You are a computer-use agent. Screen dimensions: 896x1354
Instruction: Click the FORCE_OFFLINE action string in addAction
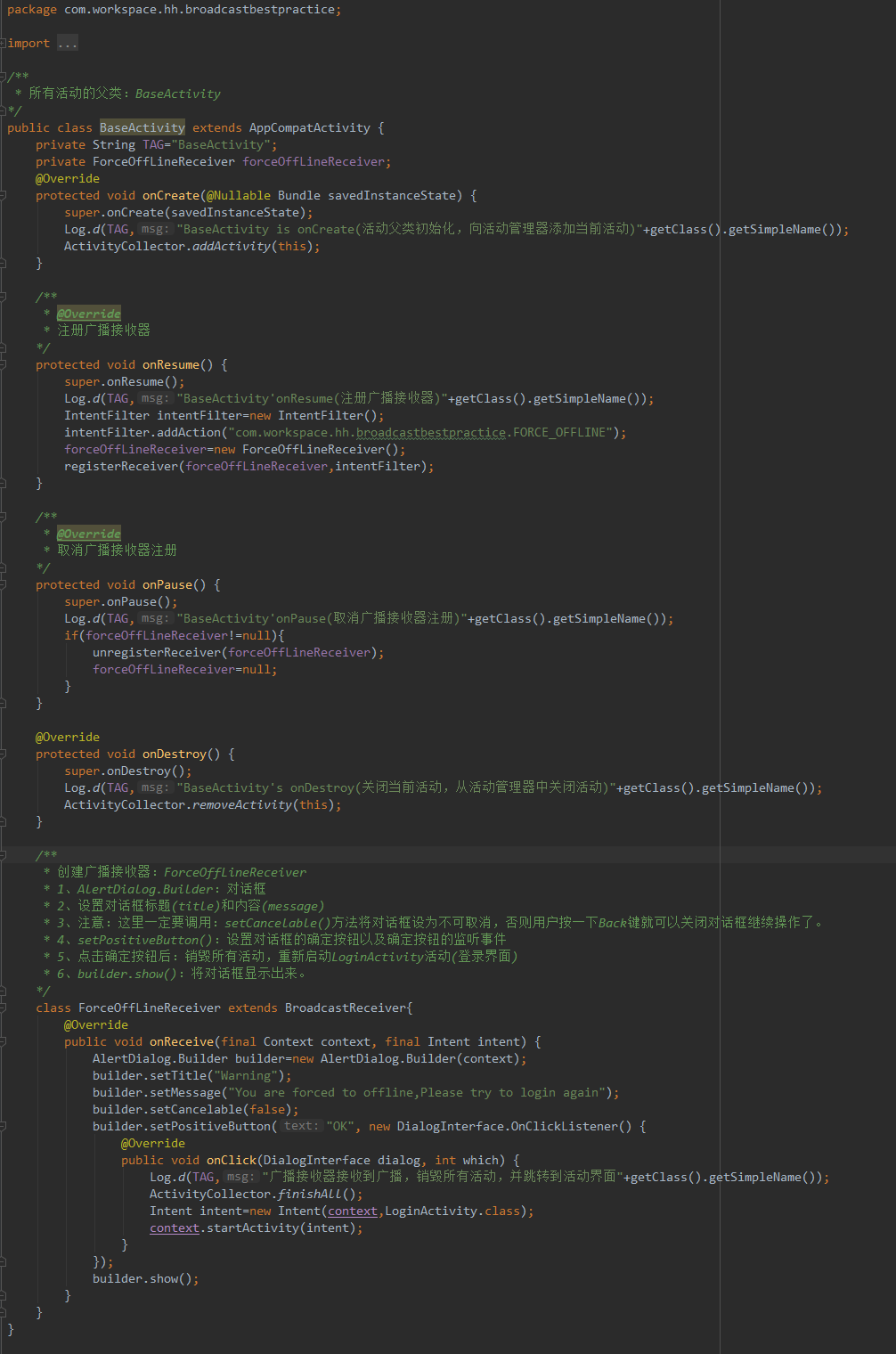click(x=420, y=432)
